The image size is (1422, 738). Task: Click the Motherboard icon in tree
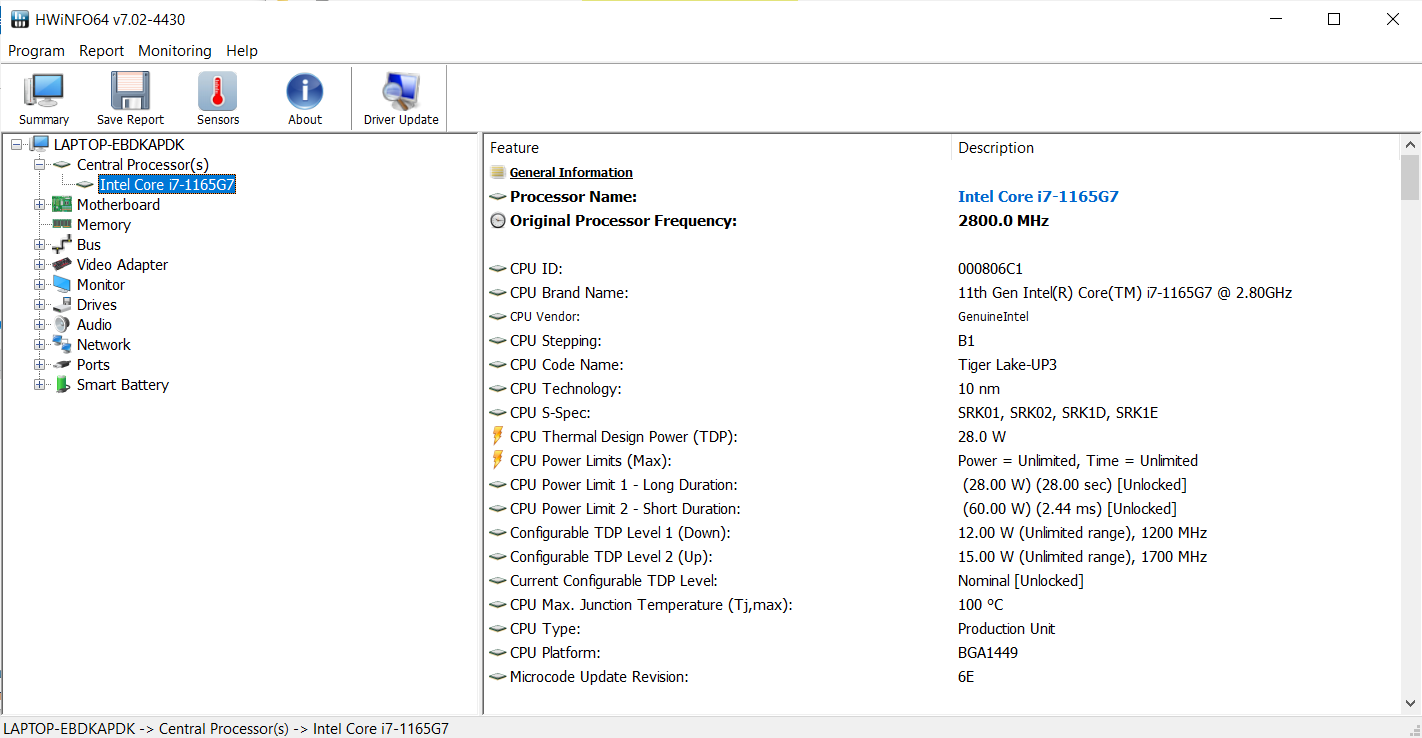63,205
